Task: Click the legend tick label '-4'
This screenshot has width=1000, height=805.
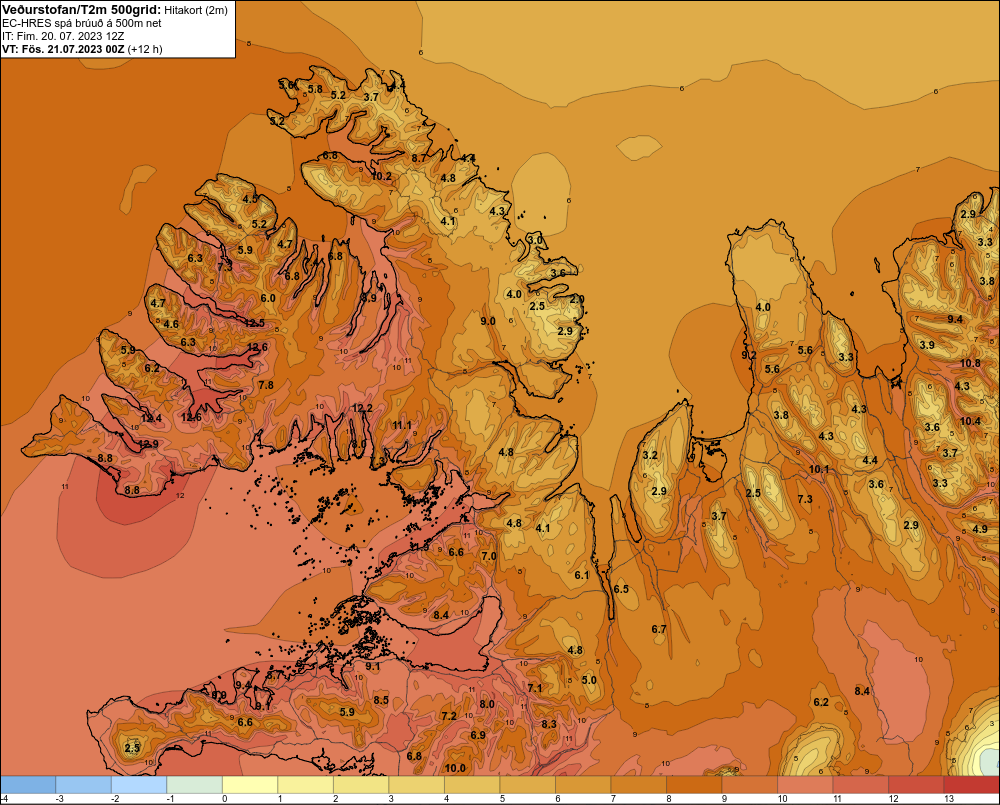Action: pos(4,799)
